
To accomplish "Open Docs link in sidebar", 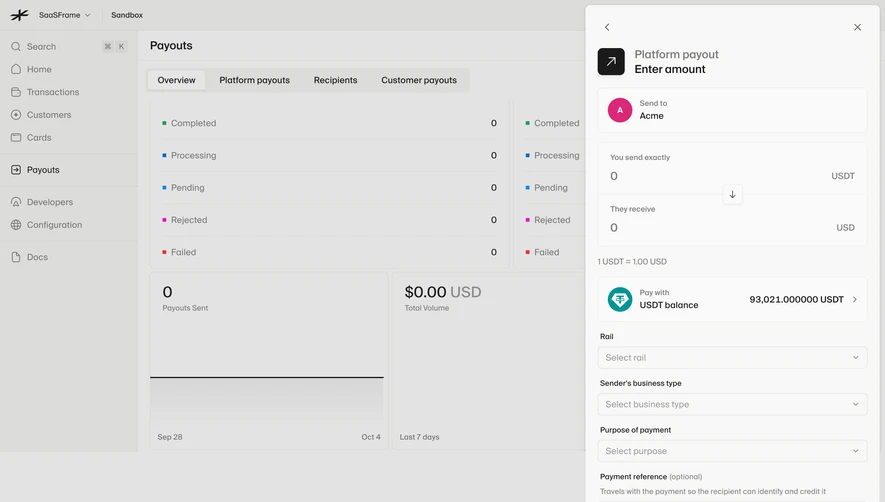I will coord(37,257).
